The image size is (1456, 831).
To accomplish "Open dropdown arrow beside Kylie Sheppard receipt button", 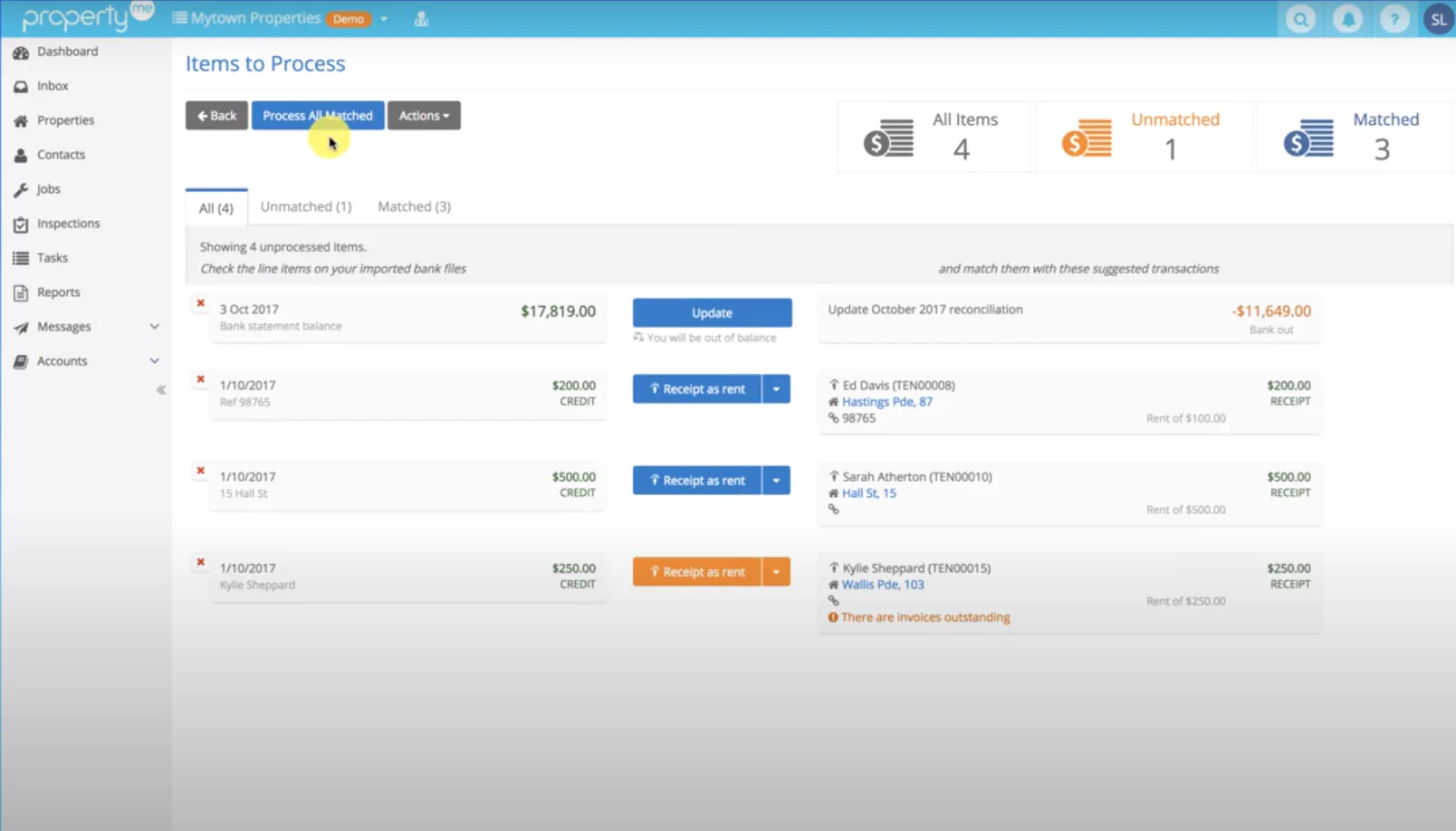I will pyautogui.click(x=776, y=572).
